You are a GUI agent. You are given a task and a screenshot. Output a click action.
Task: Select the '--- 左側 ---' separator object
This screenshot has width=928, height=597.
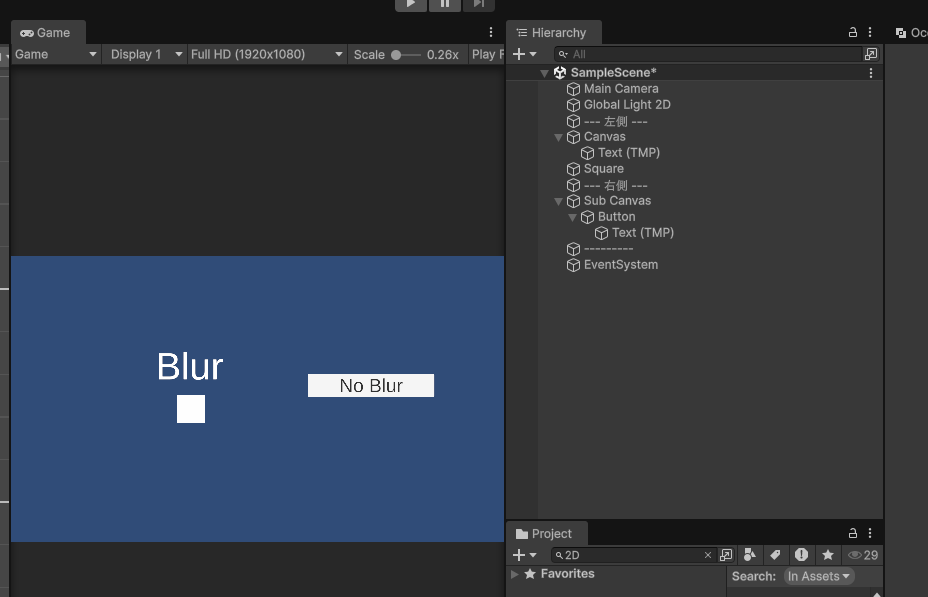click(x=616, y=121)
